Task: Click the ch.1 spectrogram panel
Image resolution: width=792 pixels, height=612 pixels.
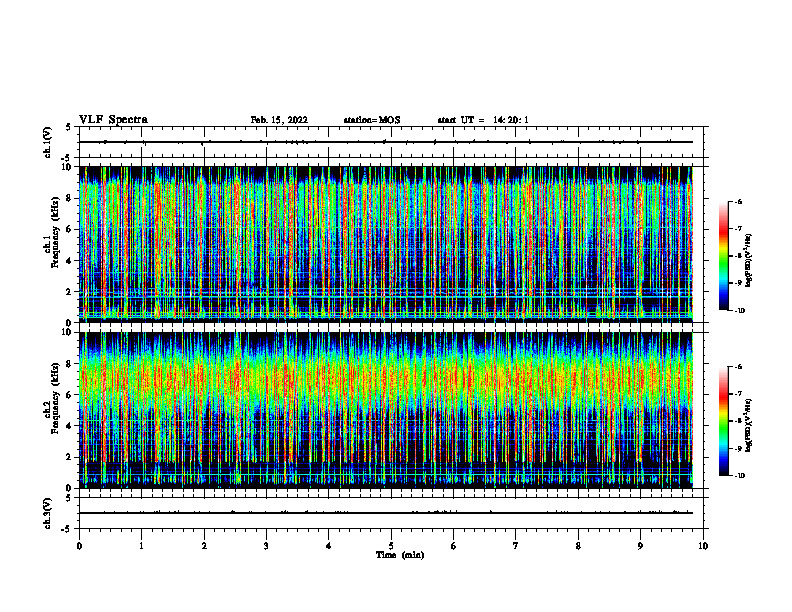Action: pyautogui.click(x=393, y=244)
